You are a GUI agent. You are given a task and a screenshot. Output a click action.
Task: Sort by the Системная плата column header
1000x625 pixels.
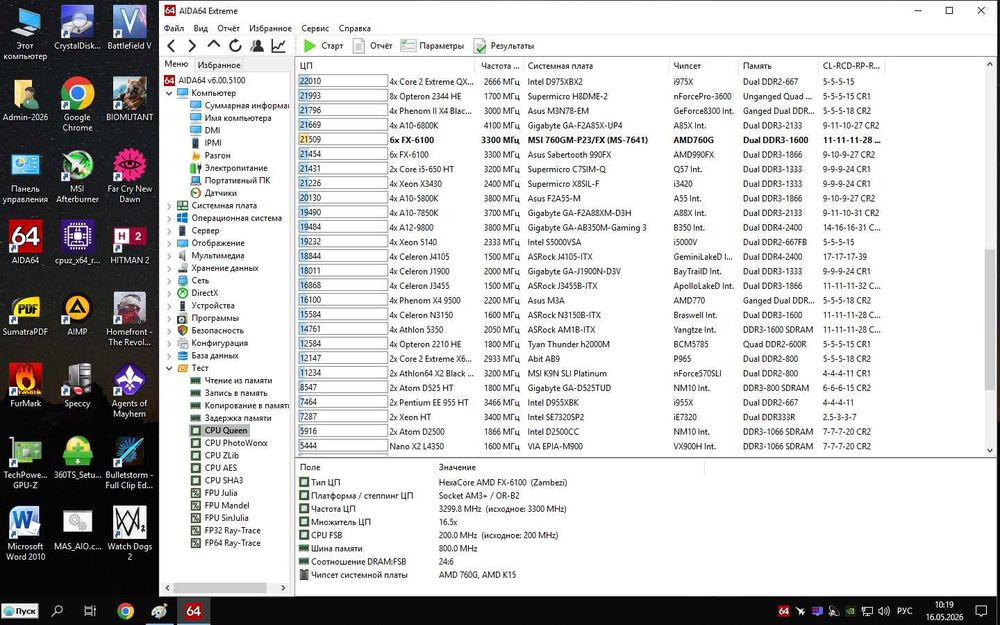[x=596, y=66]
